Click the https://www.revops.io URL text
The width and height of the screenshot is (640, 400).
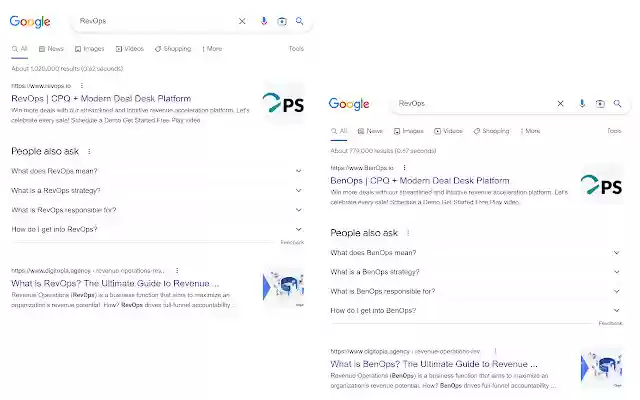click(x=41, y=86)
